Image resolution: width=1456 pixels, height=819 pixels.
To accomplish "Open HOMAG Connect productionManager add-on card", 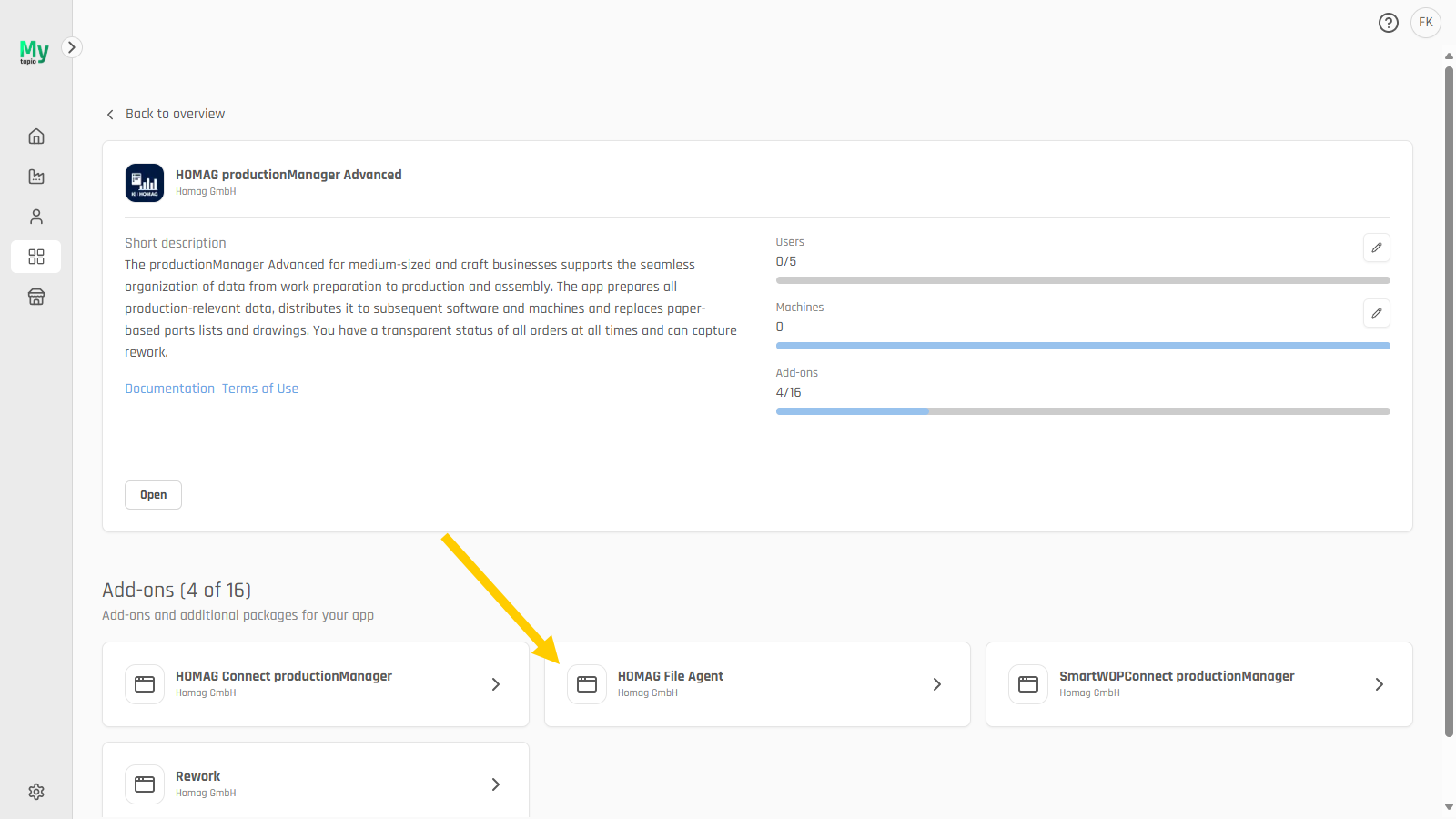I will coord(316,684).
